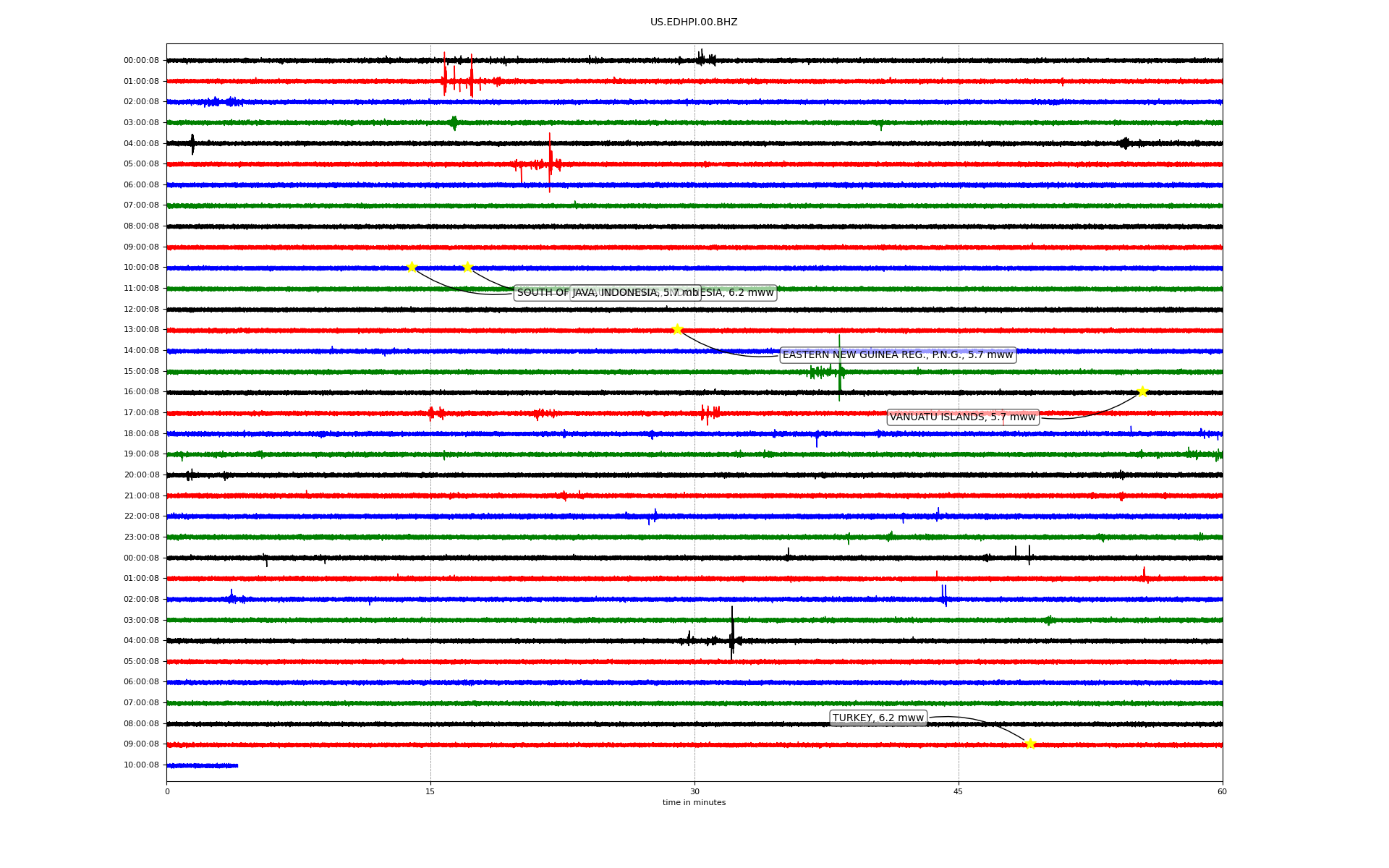This screenshot has width=1389, height=868.
Task: Click the 12:00:08 time label
Action: pyautogui.click(x=141, y=310)
